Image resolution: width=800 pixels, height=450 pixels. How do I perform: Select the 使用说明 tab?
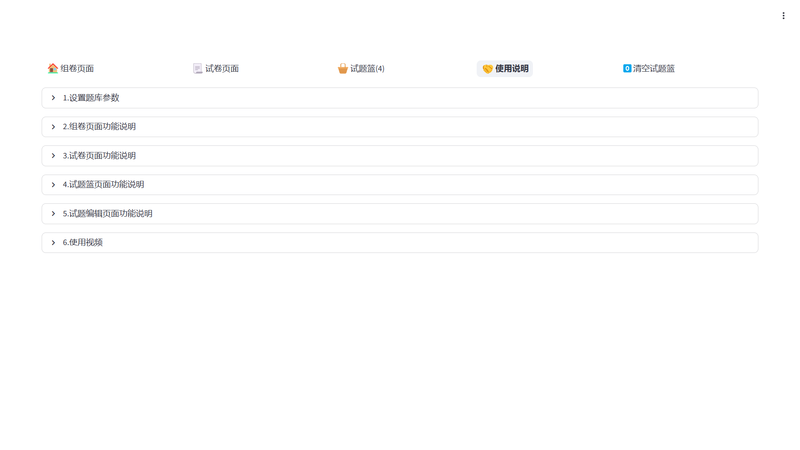tap(505, 68)
